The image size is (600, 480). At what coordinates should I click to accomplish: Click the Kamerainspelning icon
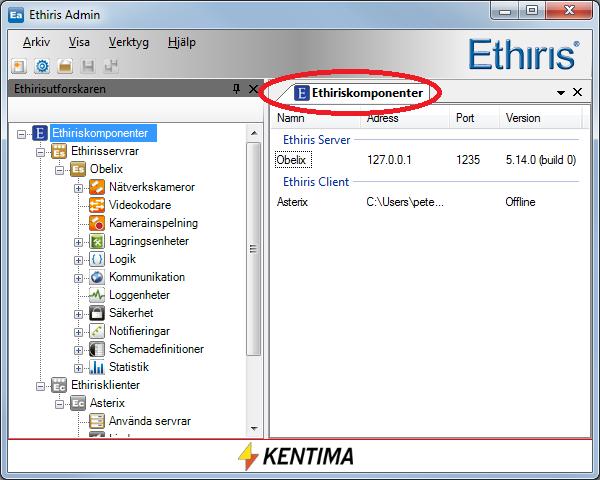[x=97, y=223]
